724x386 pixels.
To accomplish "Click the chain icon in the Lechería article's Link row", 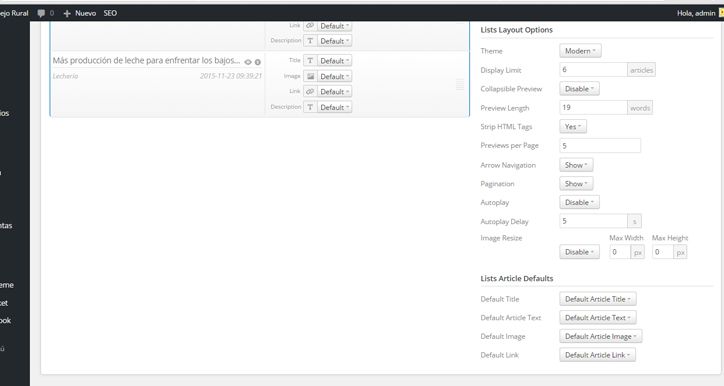I will [310, 91].
